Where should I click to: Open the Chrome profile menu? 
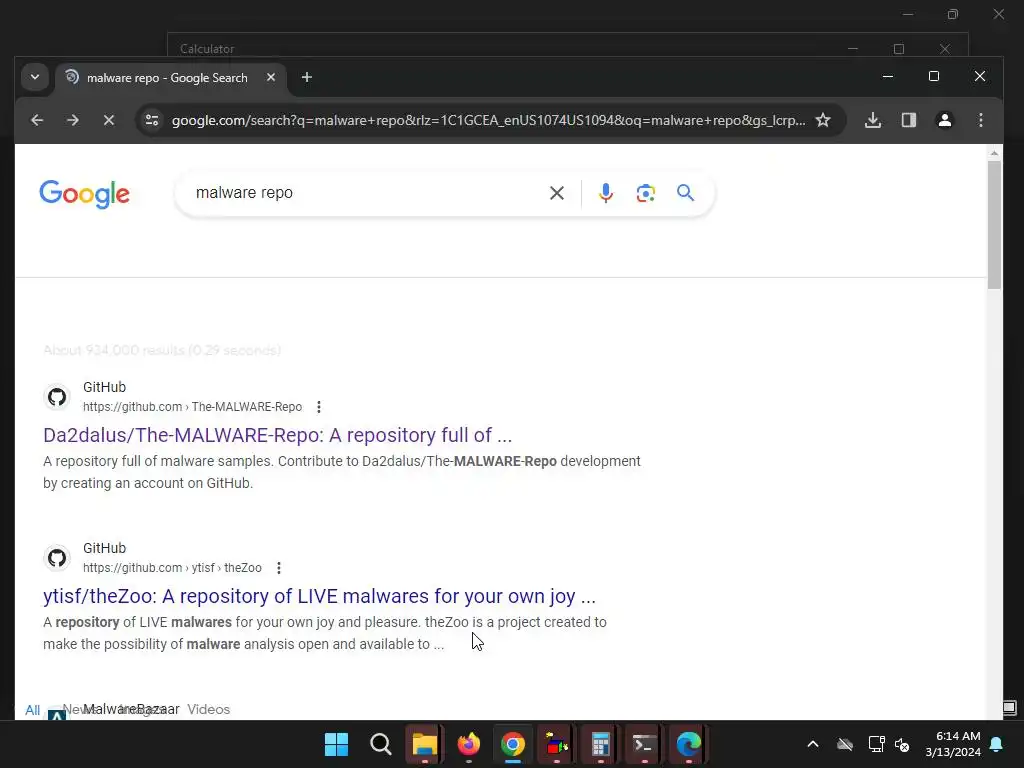tap(945, 120)
